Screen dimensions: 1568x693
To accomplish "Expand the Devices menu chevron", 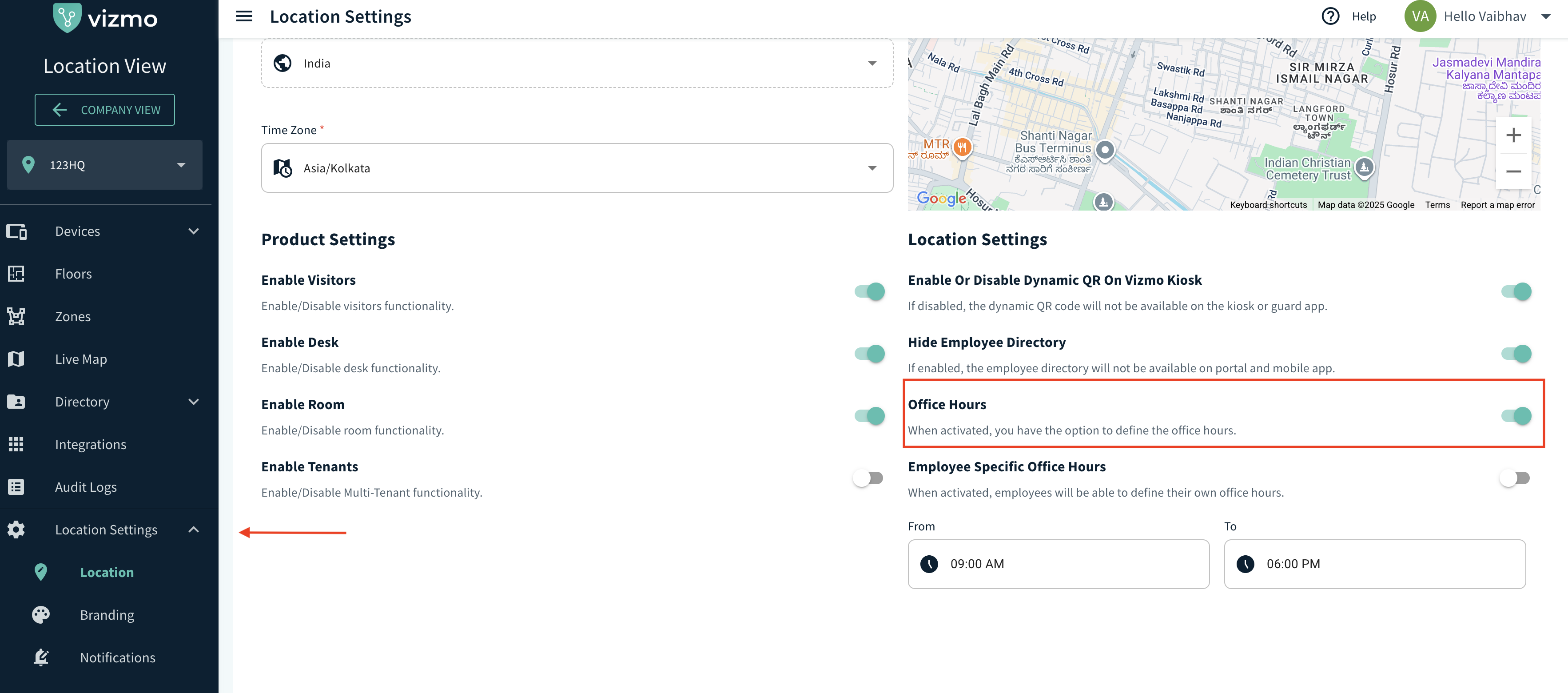I will pyautogui.click(x=194, y=231).
